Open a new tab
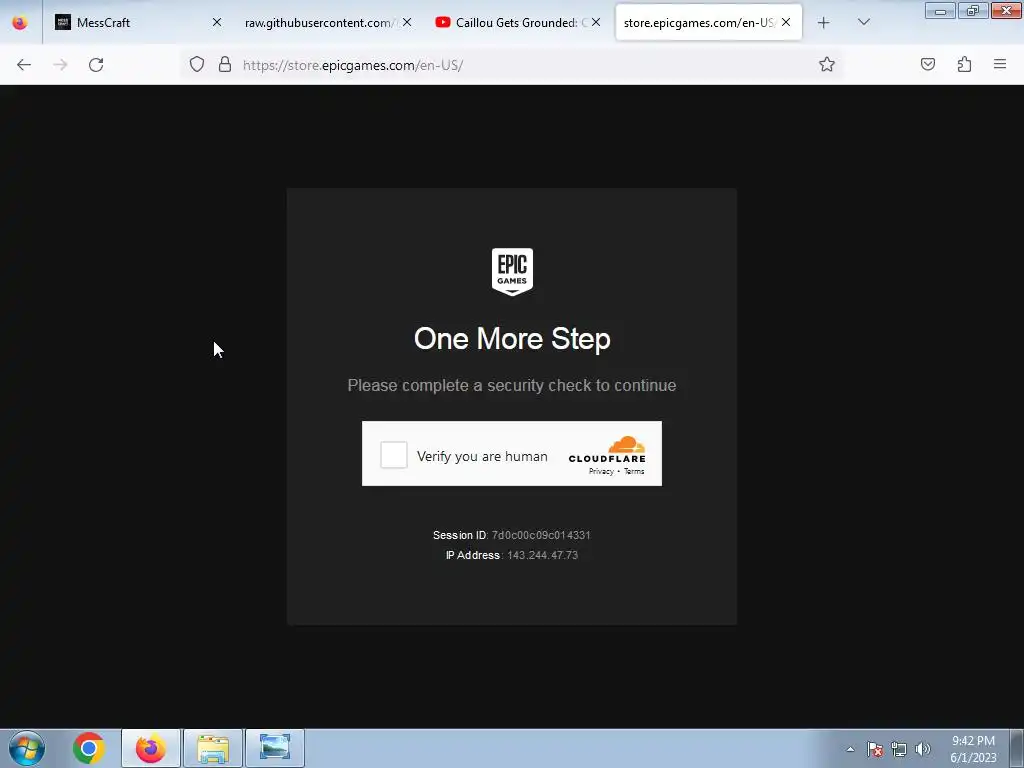Viewport: 1024px width, 768px height. click(824, 23)
